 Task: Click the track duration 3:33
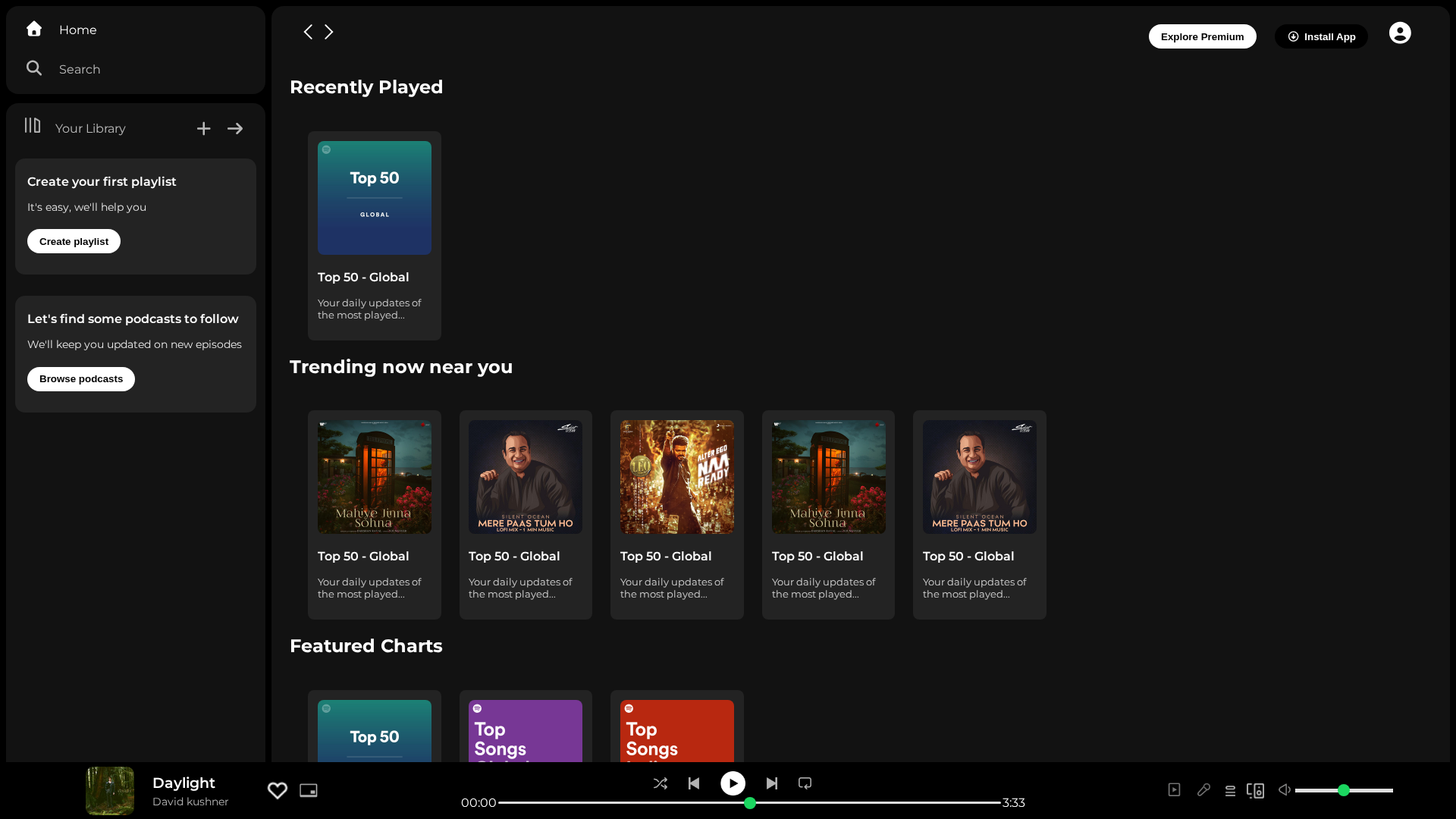coord(1014,802)
